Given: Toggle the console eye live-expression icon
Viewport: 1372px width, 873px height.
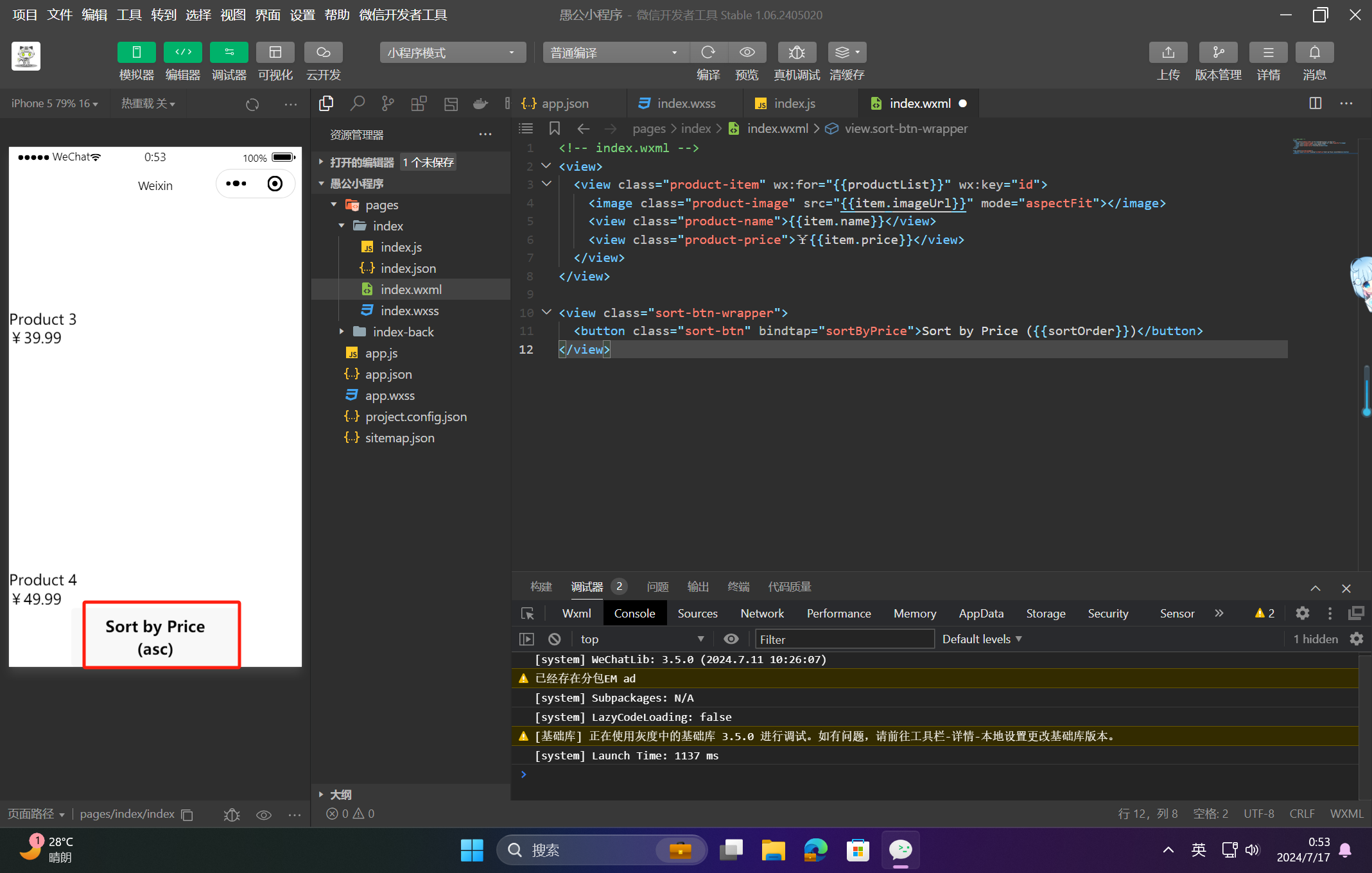Looking at the screenshot, I should 731,639.
